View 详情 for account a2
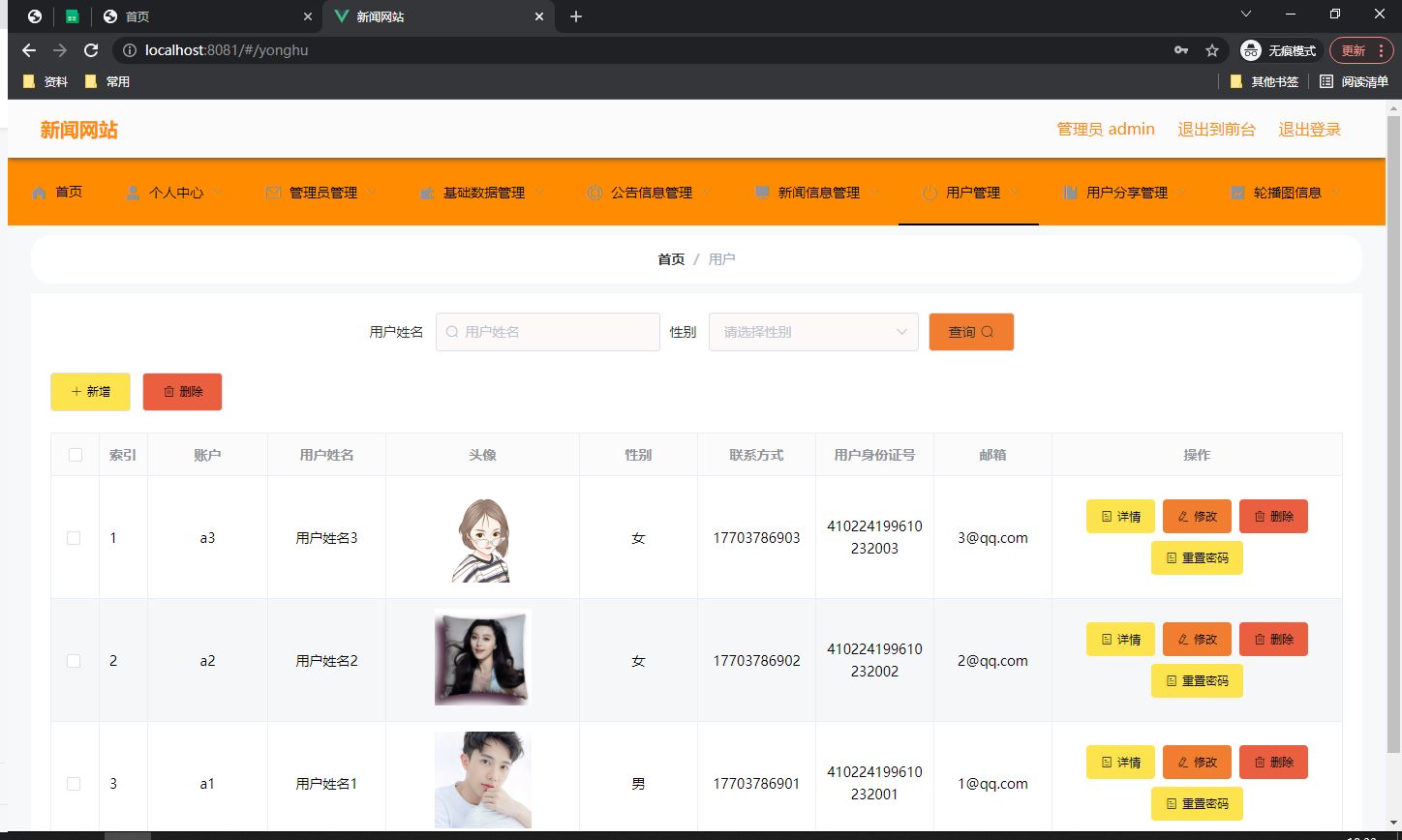The image size is (1402, 840). [x=1120, y=640]
